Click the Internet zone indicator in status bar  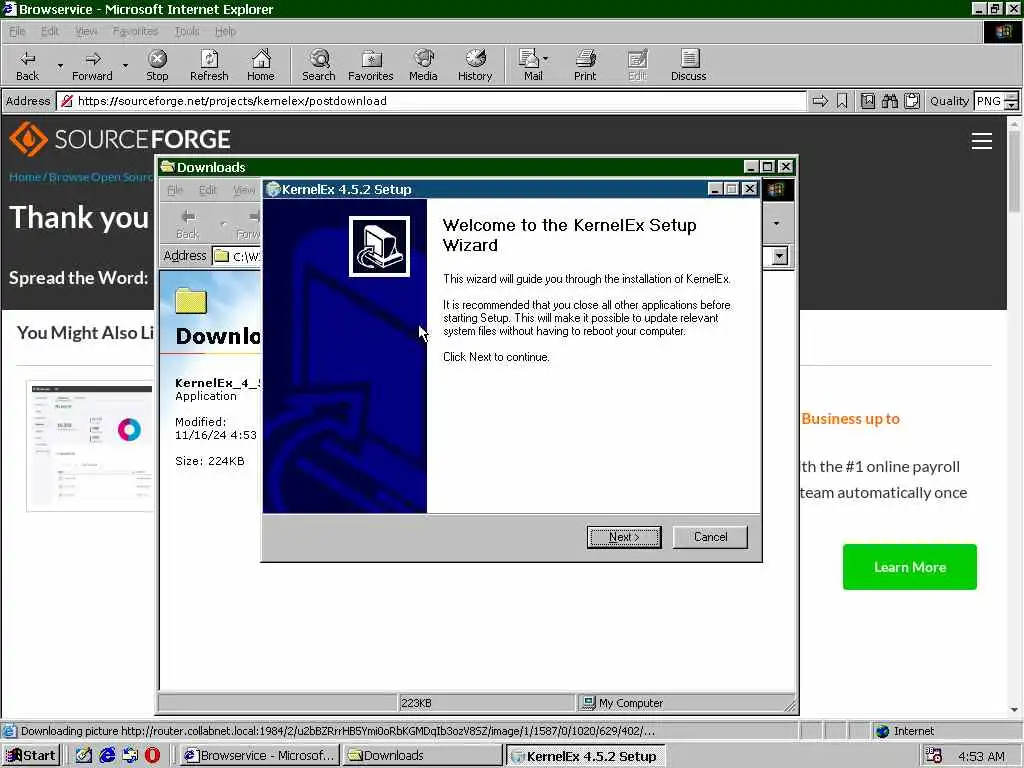pyautogui.click(x=905, y=731)
